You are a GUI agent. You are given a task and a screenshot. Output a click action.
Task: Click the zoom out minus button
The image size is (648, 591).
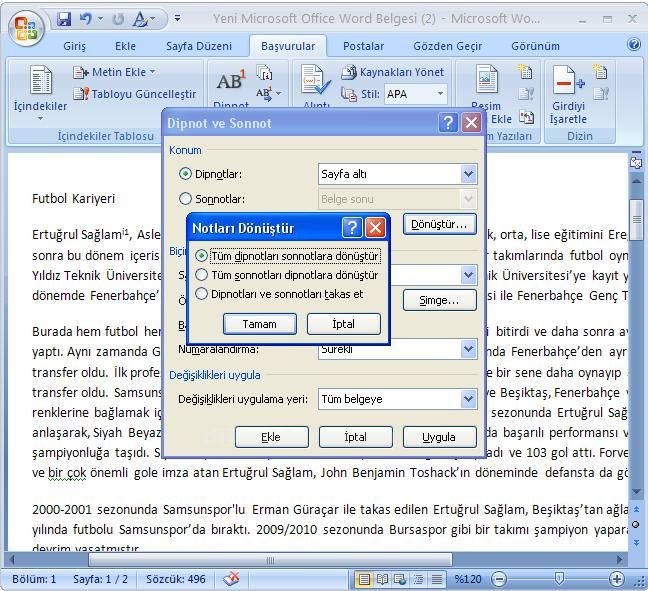click(x=499, y=579)
